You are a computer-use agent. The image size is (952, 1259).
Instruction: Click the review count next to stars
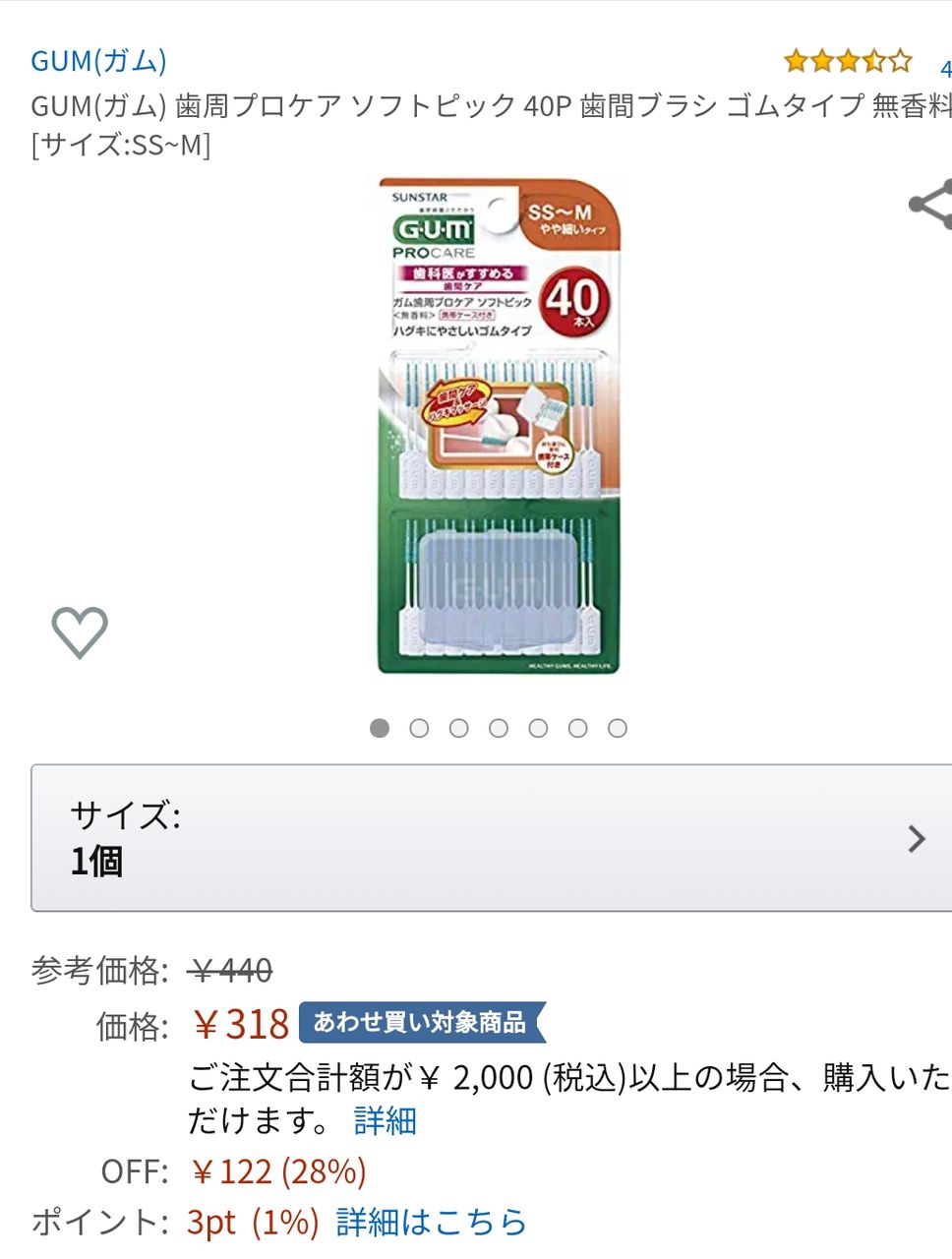click(946, 69)
